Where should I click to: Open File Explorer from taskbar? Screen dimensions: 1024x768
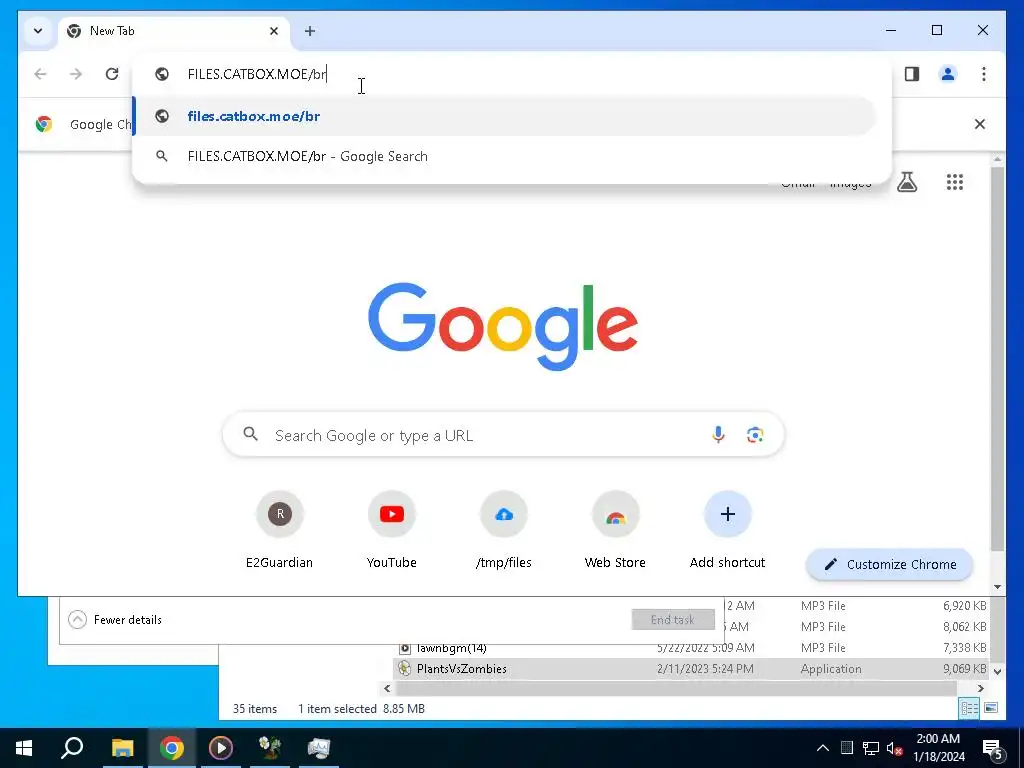122,748
